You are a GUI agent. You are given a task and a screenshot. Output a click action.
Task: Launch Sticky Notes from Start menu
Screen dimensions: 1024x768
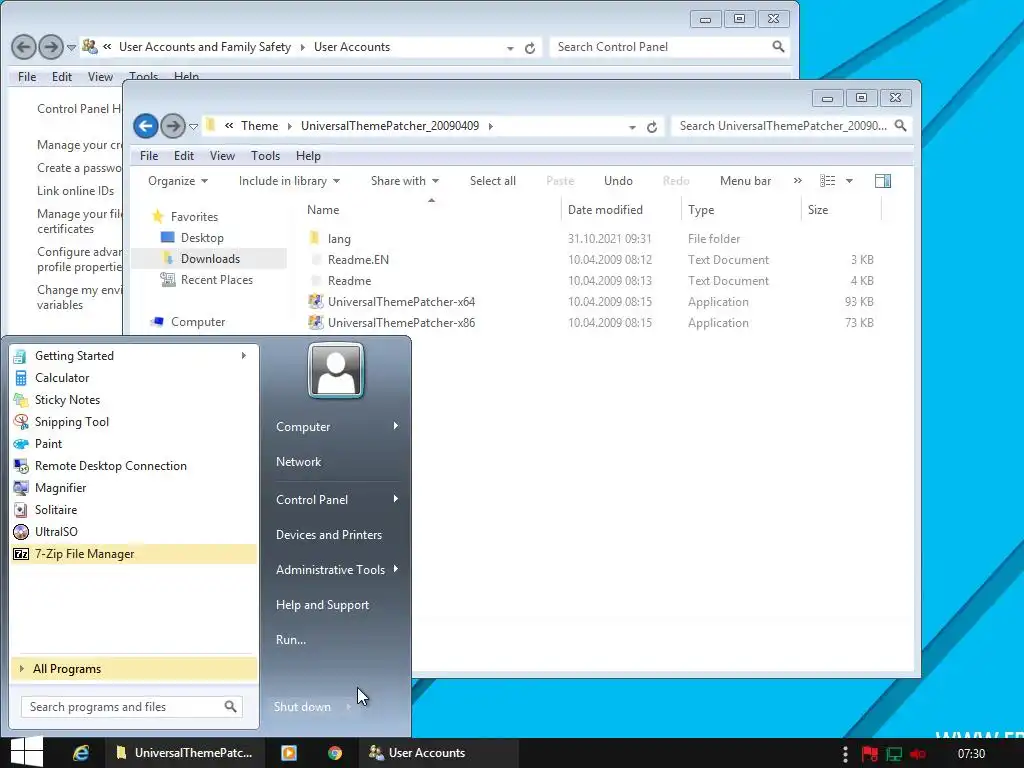67,400
